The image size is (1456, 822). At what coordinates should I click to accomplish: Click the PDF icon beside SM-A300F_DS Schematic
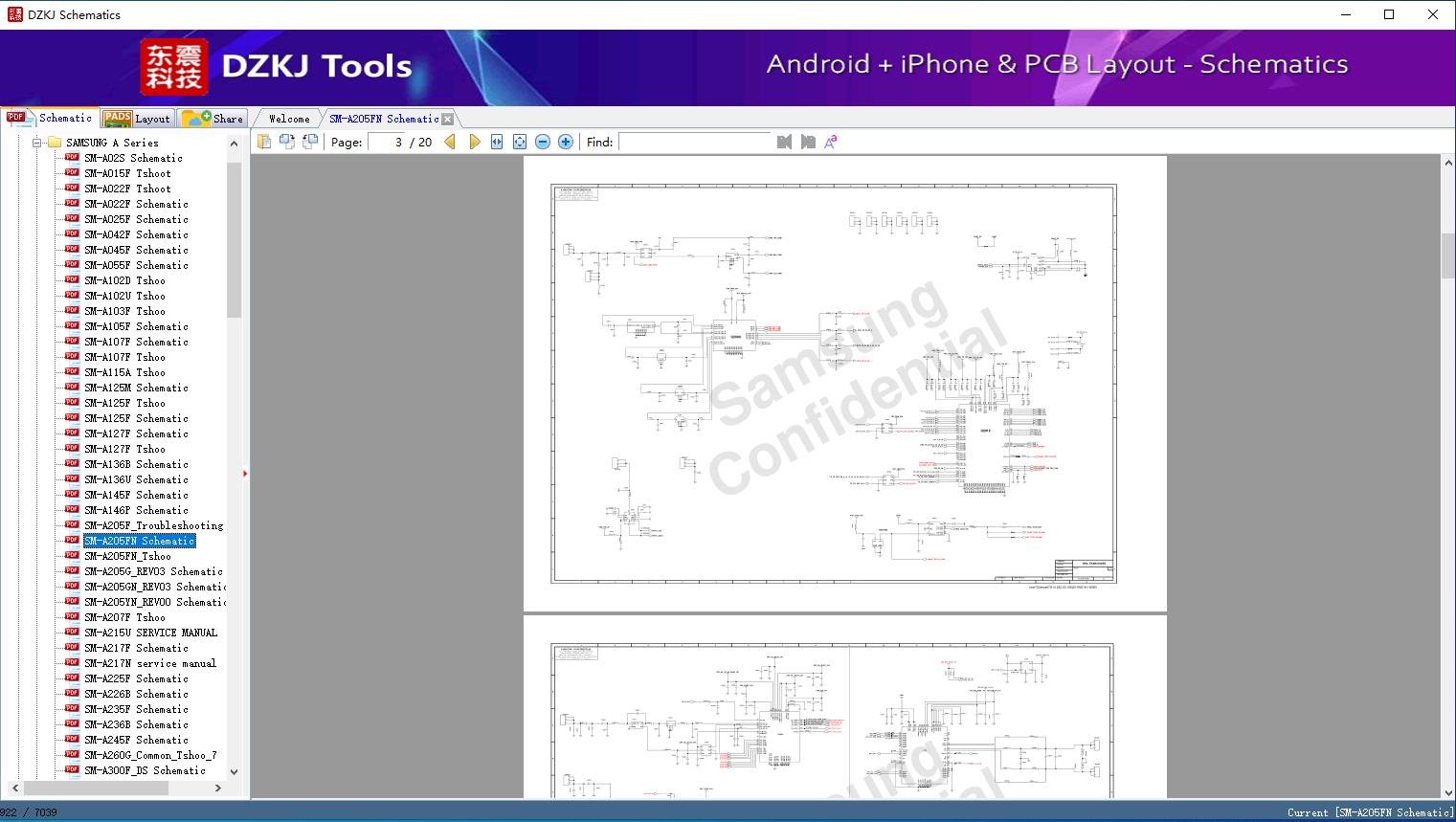pos(72,770)
